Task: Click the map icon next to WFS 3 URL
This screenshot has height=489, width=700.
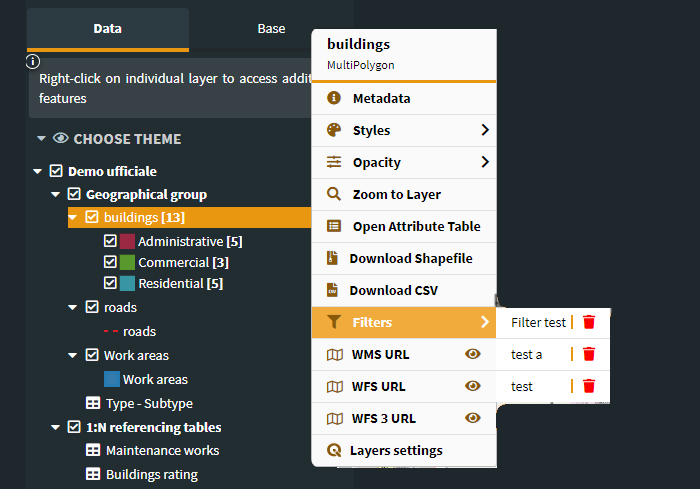Action: coord(335,418)
